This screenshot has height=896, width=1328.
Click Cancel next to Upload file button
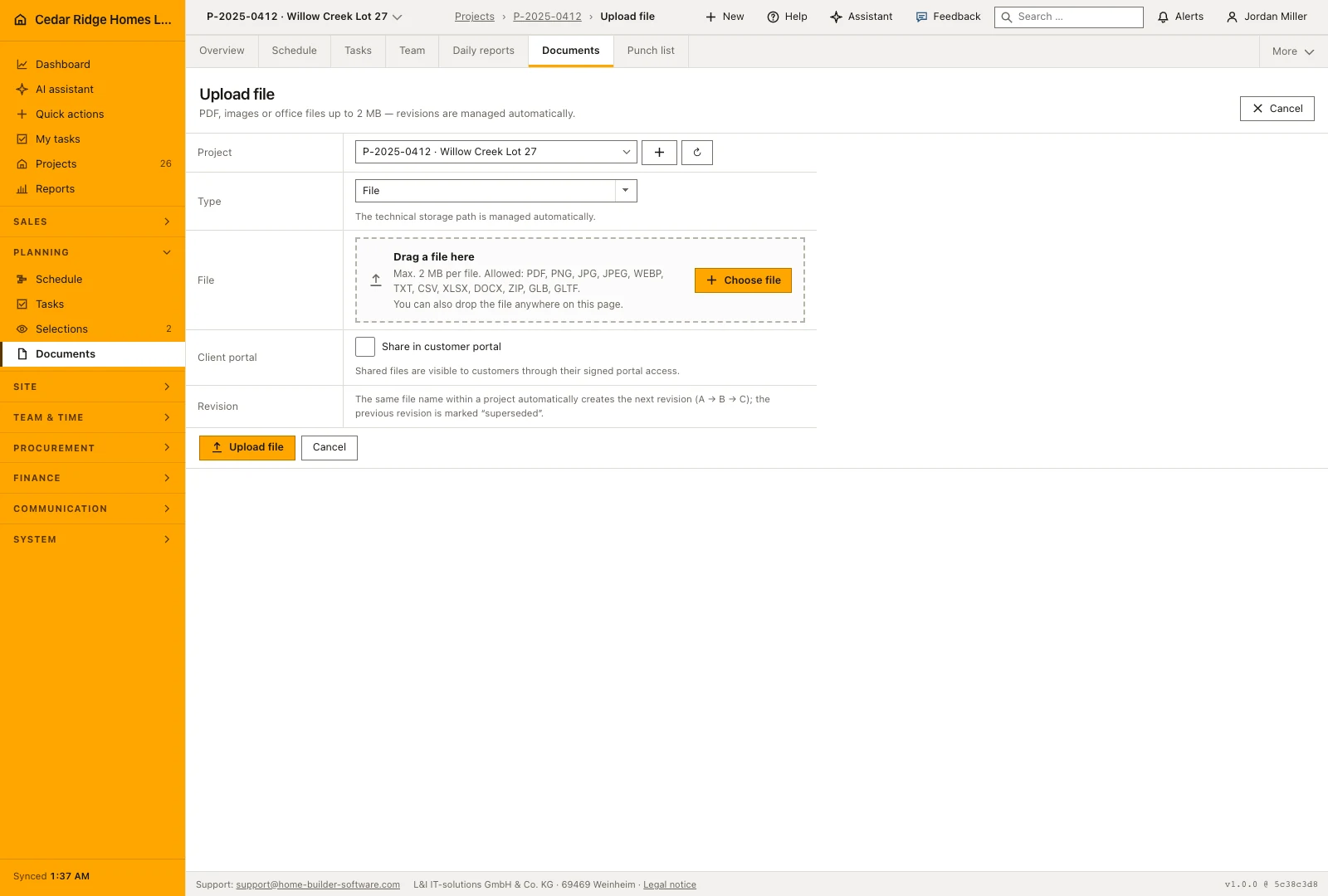coord(330,447)
